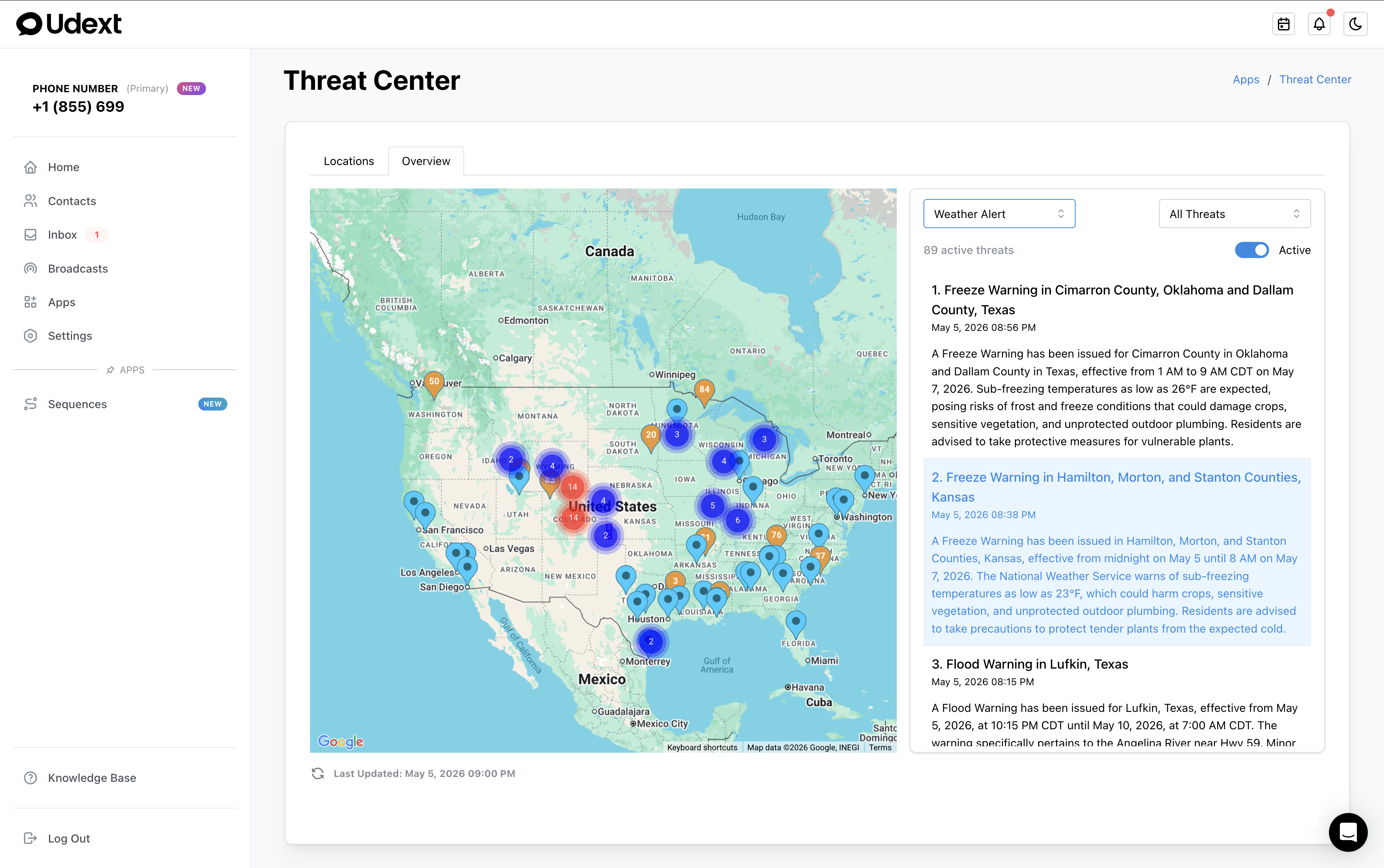The width and height of the screenshot is (1384, 868).
Task: Click the blue pin over Florida
Action: point(795,625)
